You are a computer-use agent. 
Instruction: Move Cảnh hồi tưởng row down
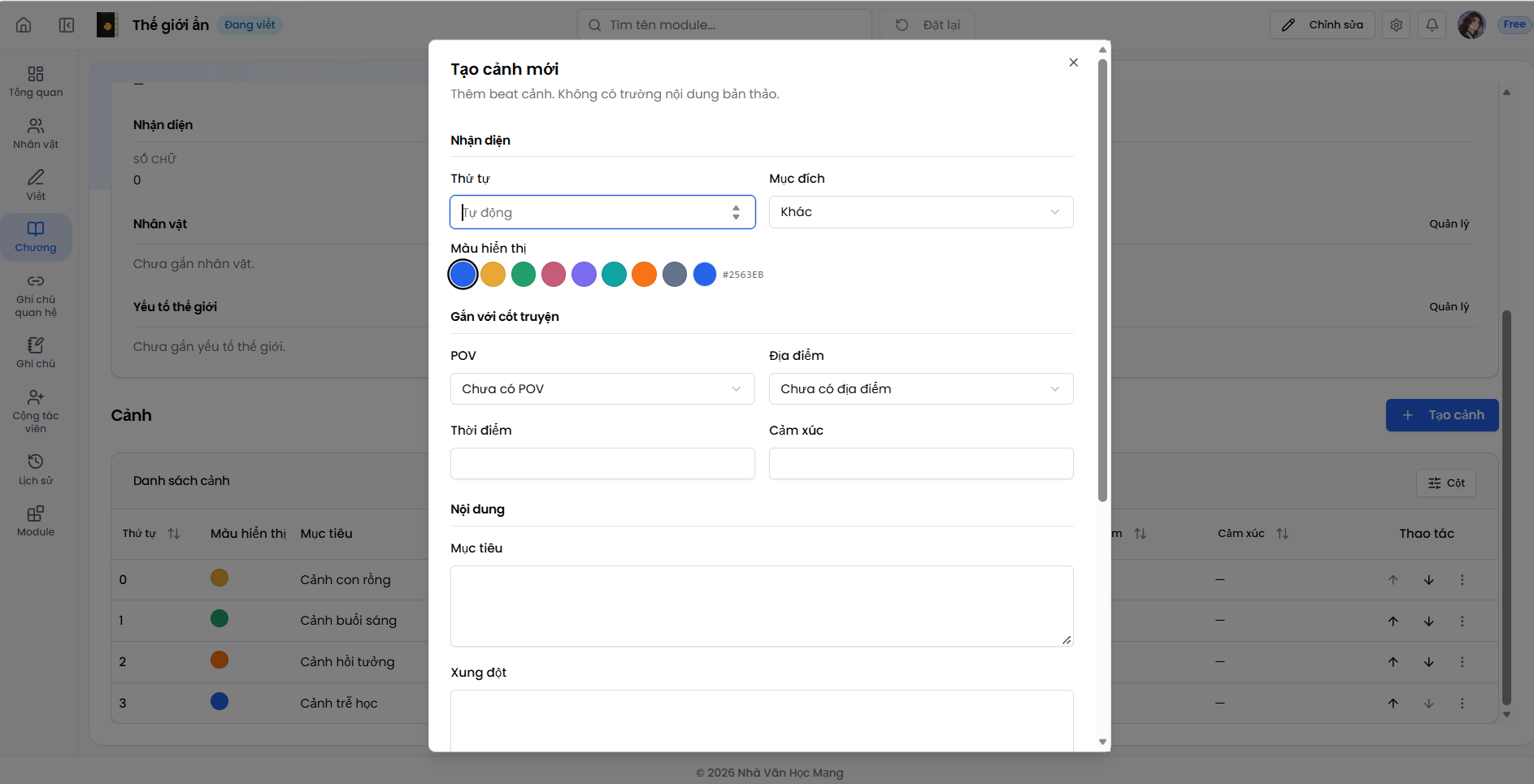pyautogui.click(x=1428, y=662)
